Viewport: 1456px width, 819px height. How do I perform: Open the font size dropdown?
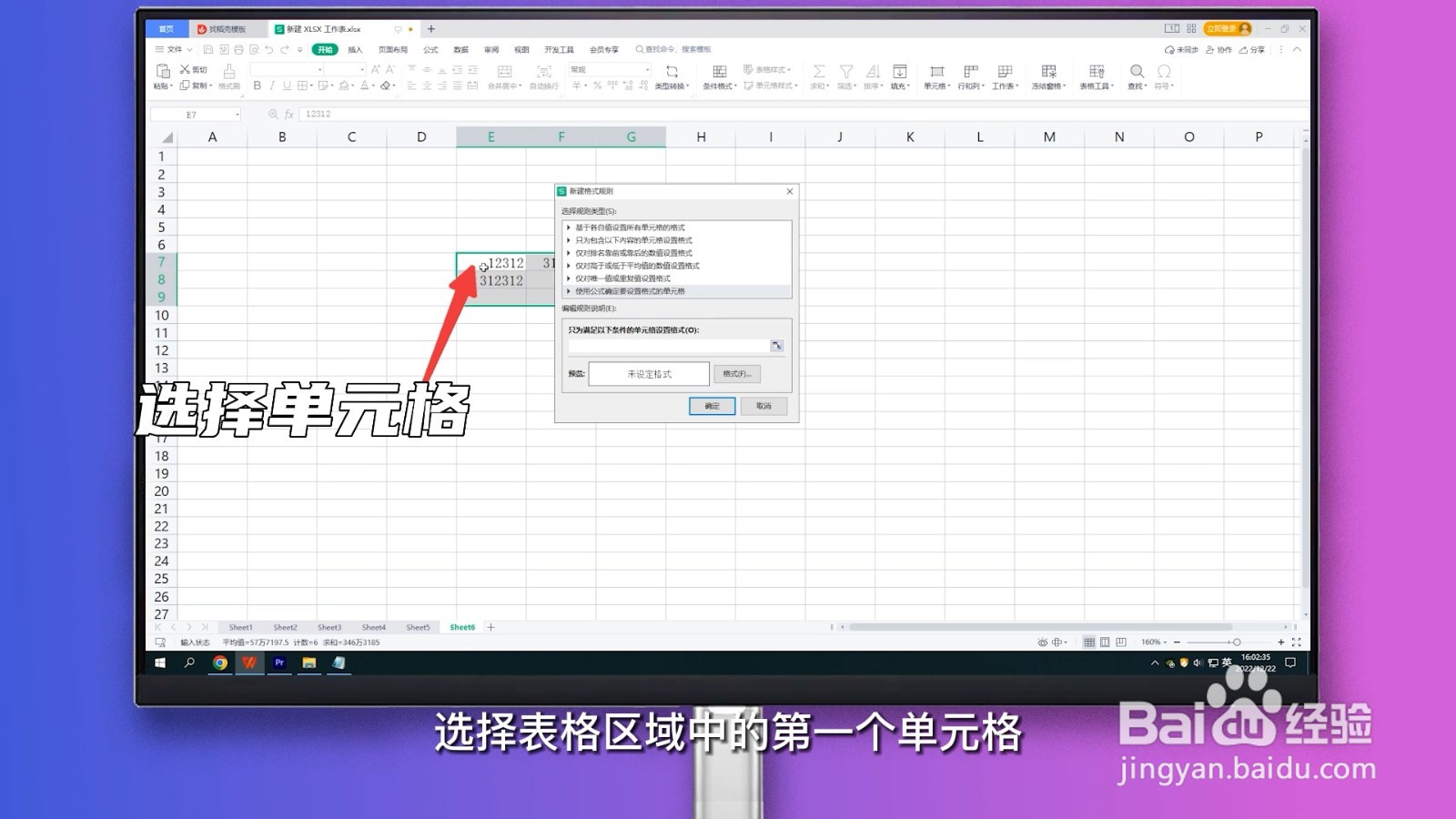(x=361, y=70)
